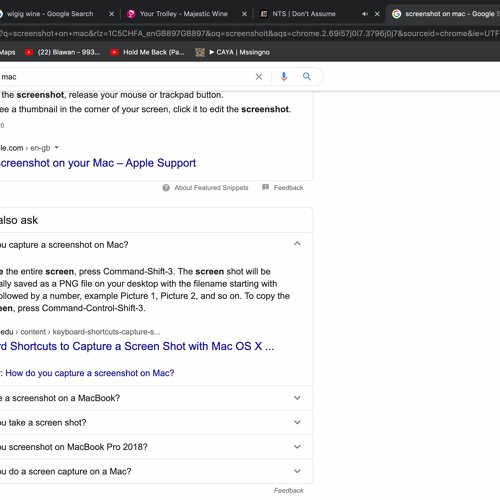This screenshot has height=500, width=500.
Task: Expand the 'take a screen shot?' question
Action: [x=297, y=422]
